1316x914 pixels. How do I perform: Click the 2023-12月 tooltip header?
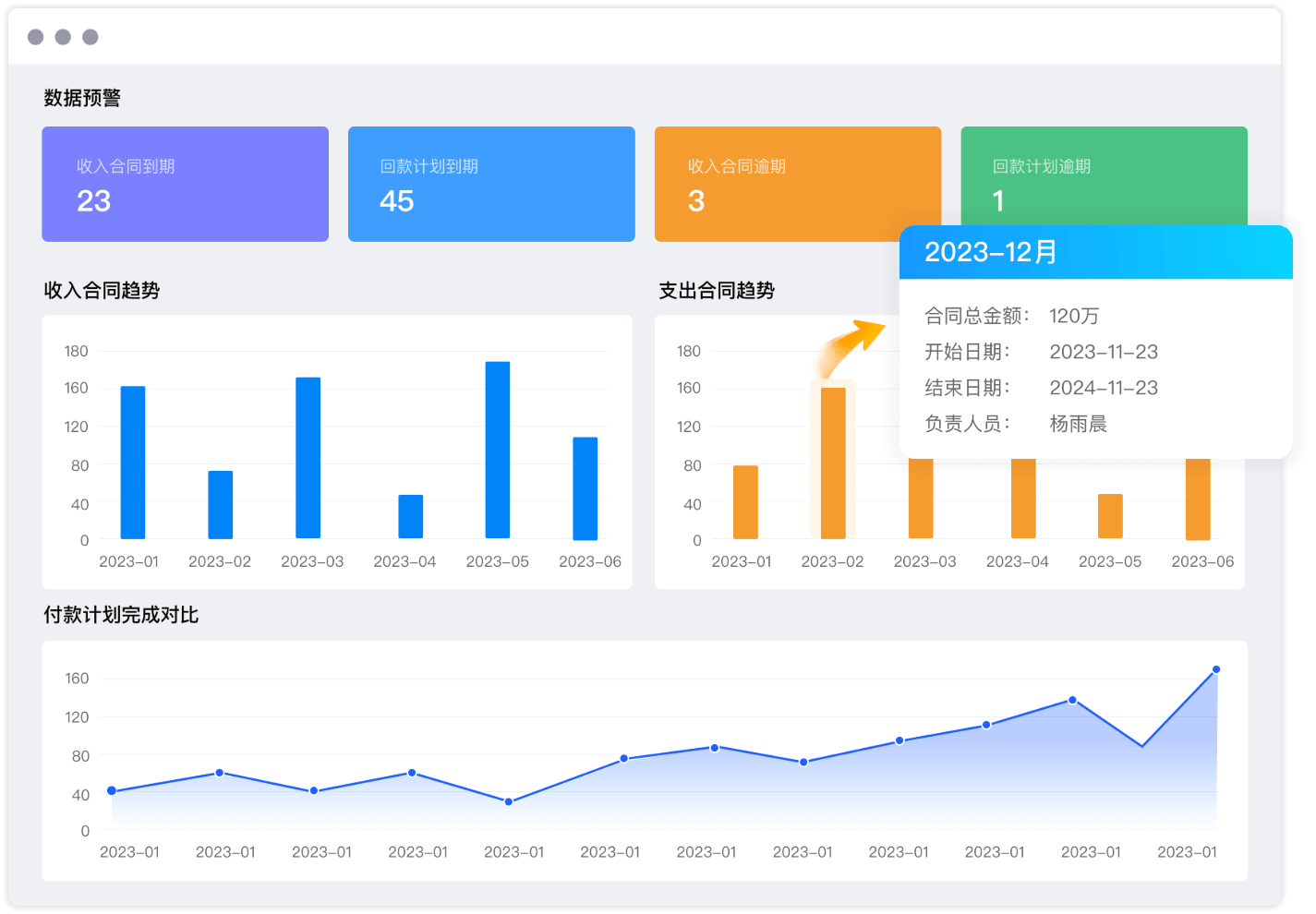(x=1095, y=252)
